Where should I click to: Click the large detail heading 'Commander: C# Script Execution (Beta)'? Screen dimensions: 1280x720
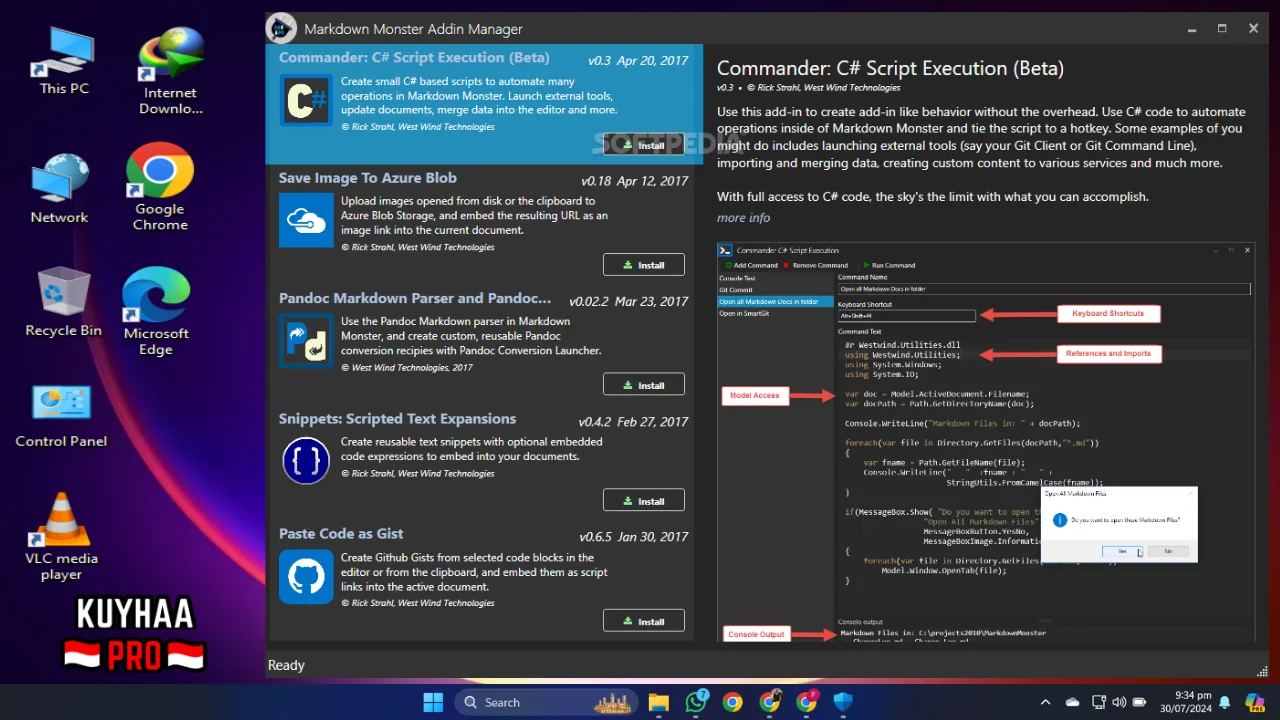tap(890, 69)
